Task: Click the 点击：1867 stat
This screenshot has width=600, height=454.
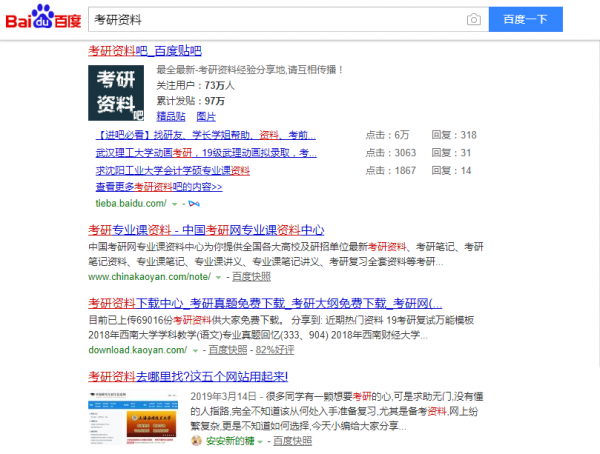Action: (x=390, y=170)
